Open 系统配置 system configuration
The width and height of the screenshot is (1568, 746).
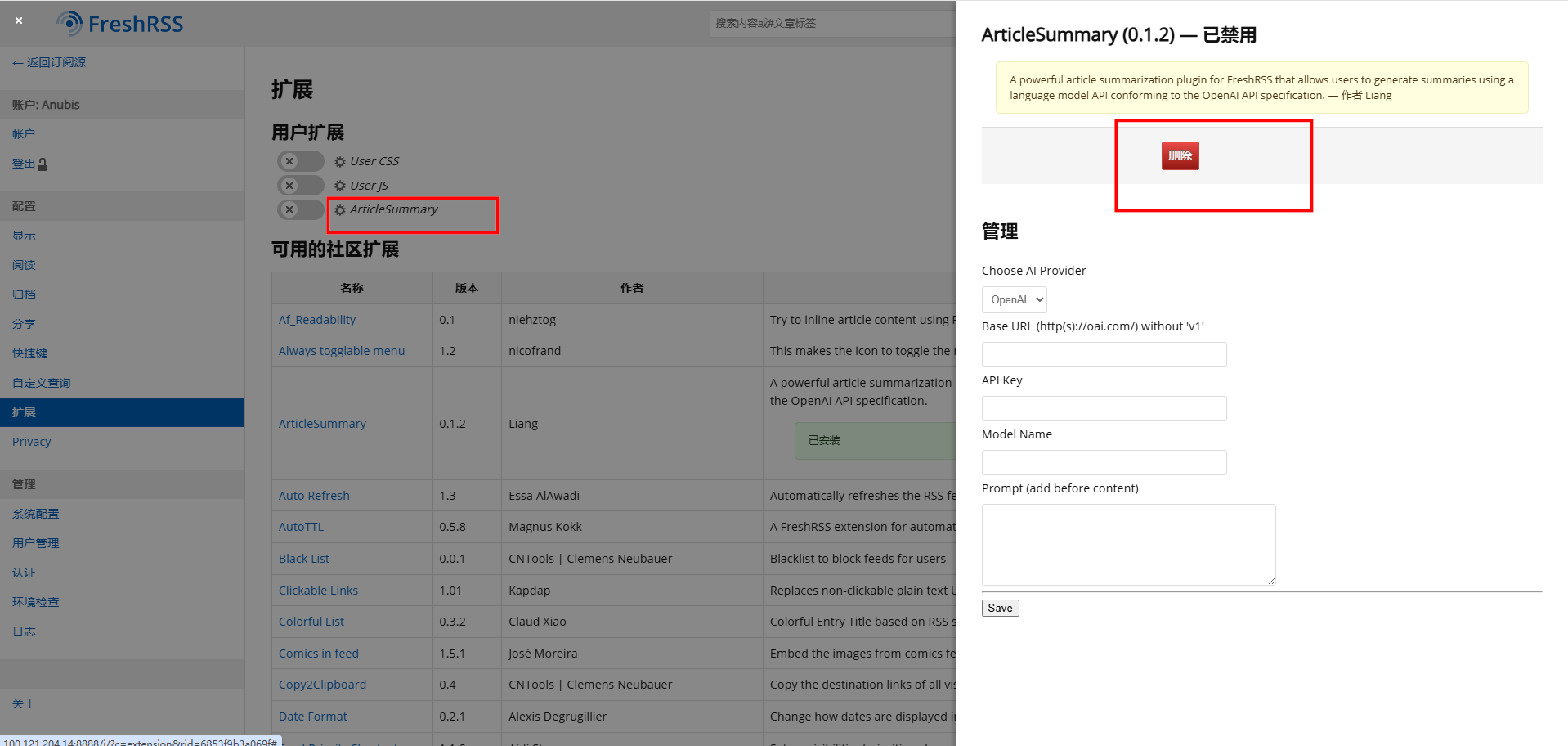35,514
